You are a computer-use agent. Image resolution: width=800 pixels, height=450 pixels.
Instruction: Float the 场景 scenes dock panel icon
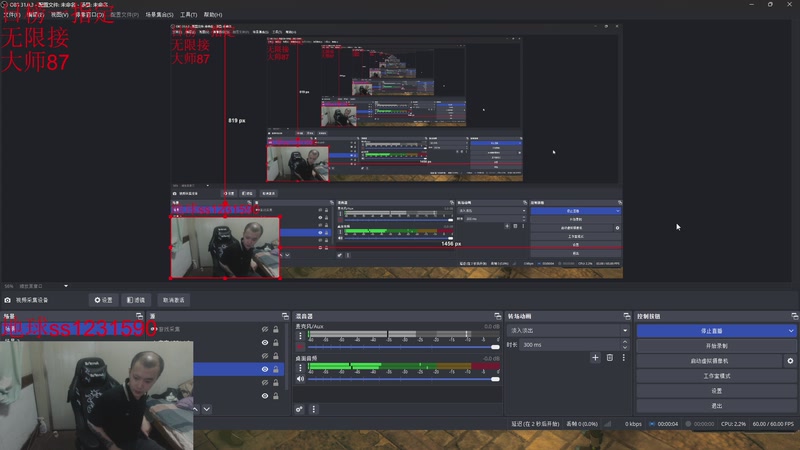(139, 316)
